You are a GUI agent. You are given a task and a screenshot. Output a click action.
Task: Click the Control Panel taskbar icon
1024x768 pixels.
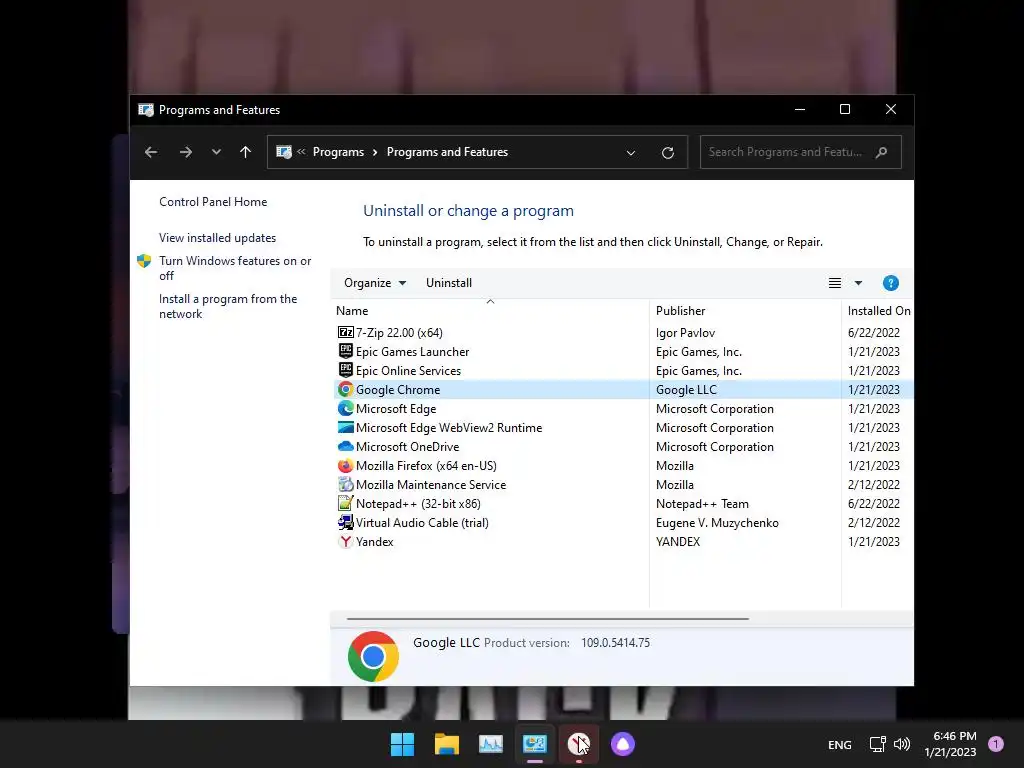point(534,744)
